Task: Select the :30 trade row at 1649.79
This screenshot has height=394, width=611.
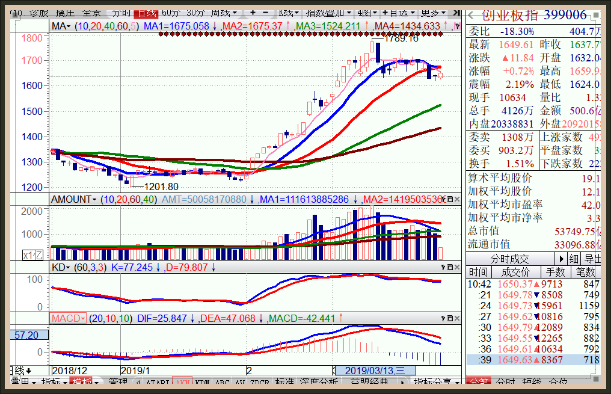Action: point(534,327)
